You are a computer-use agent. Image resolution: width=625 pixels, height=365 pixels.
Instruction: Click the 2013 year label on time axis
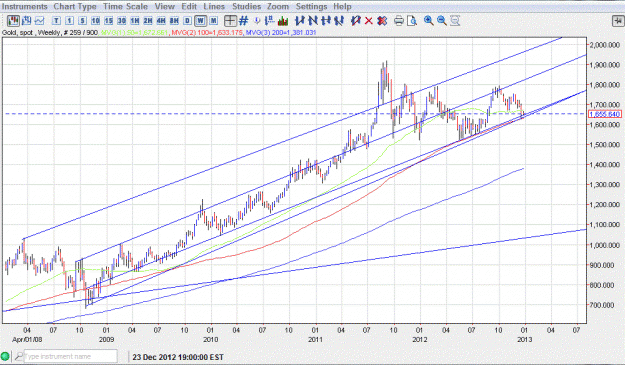(x=524, y=339)
